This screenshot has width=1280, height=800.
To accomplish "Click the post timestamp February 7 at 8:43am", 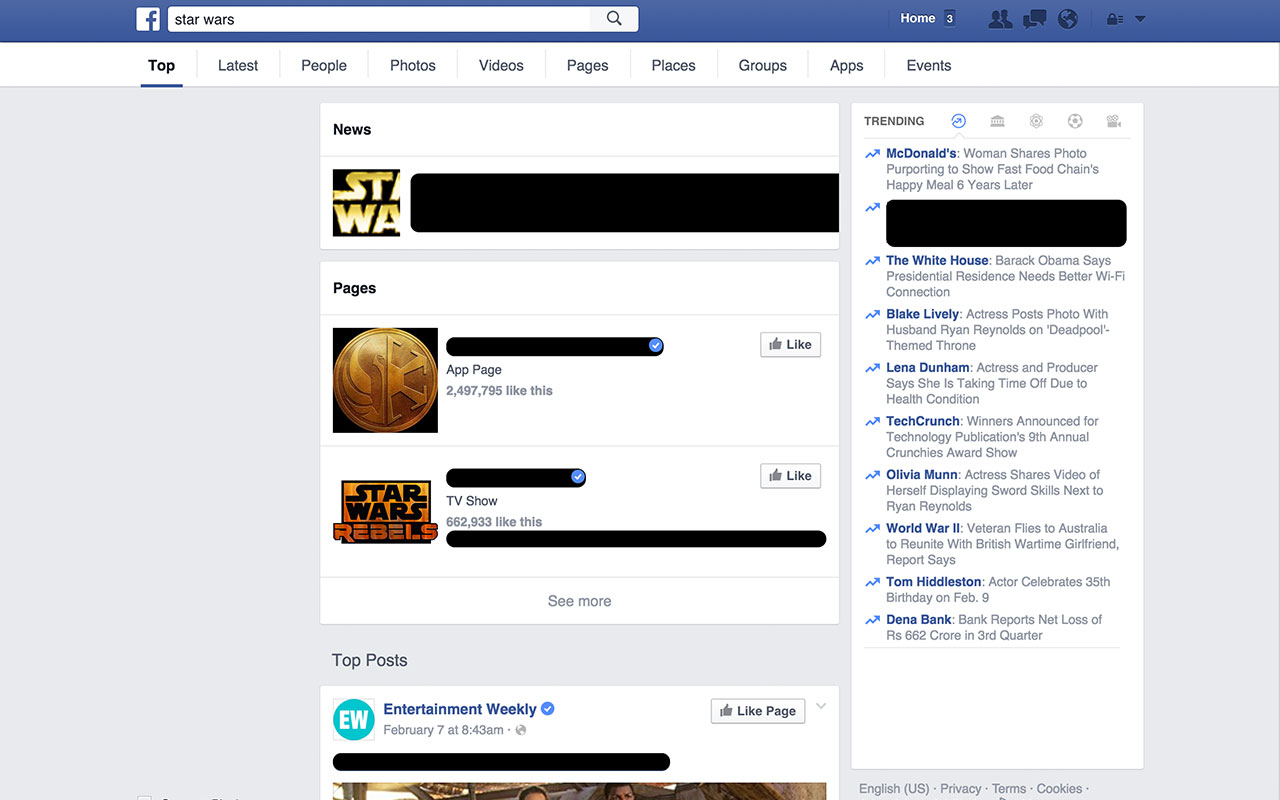I will (x=443, y=730).
